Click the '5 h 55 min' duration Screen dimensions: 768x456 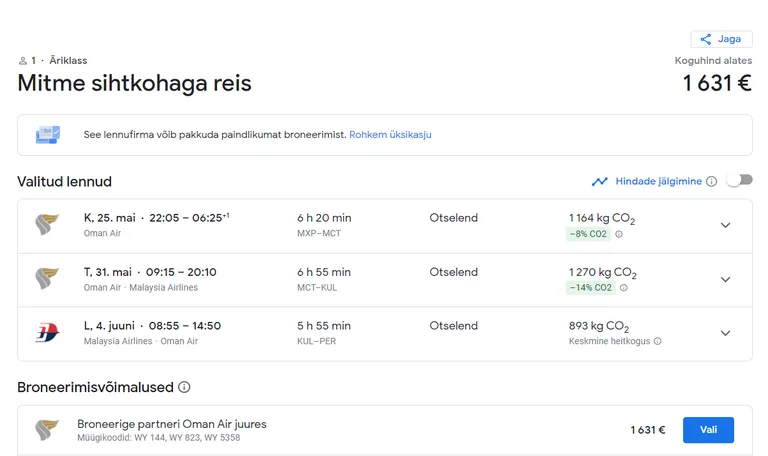[324, 326]
